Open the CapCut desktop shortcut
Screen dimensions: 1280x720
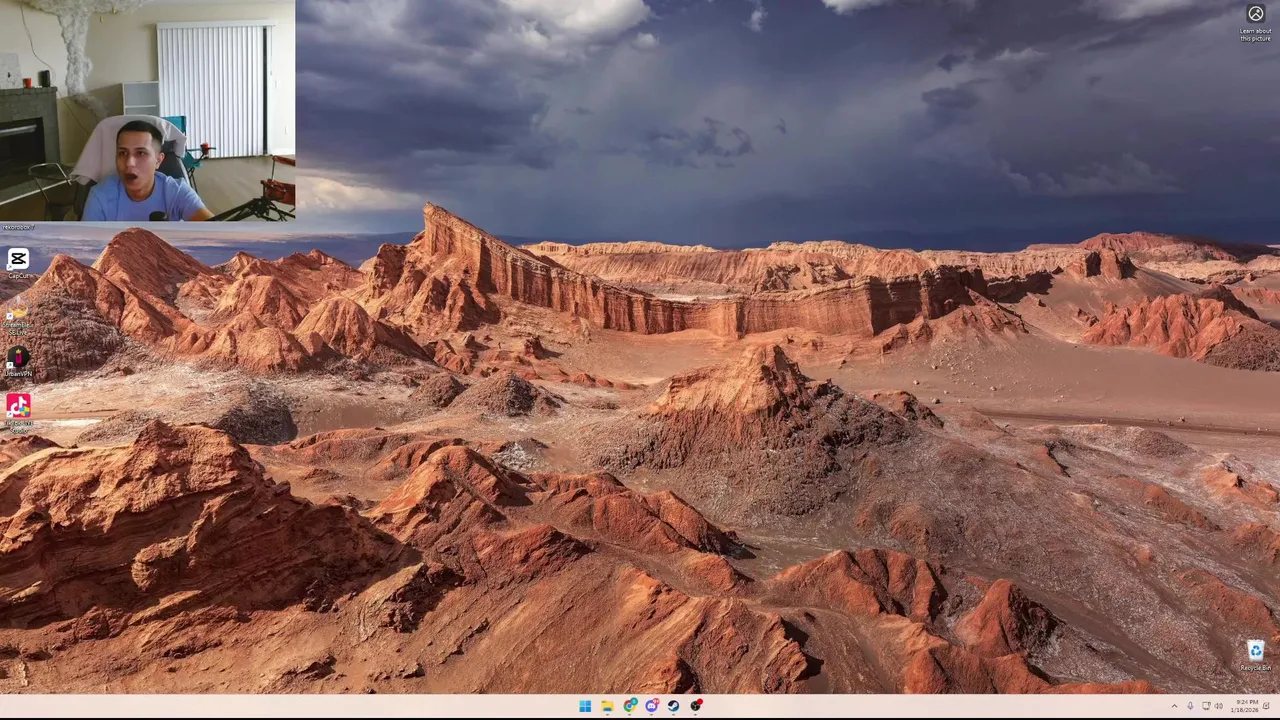tap(18, 263)
